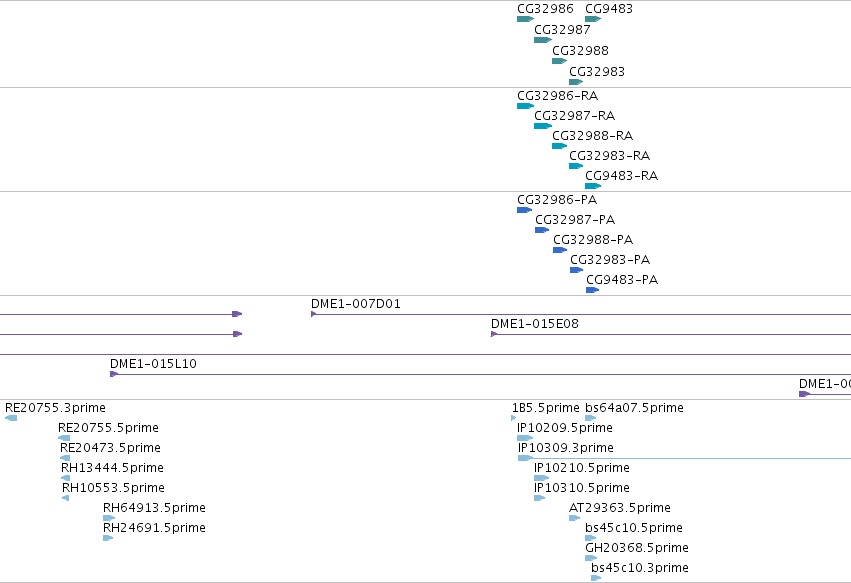Image resolution: width=851 pixels, height=583 pixels.
Task: Click the CG9483 gene arrow glyph
Action: pyautogui.click(x=593, y=19)
